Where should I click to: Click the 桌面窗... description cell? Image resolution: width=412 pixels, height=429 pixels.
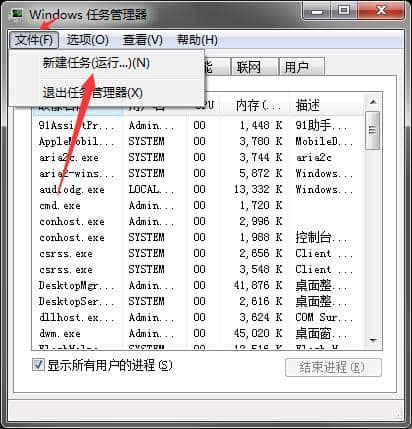[322, 333]
